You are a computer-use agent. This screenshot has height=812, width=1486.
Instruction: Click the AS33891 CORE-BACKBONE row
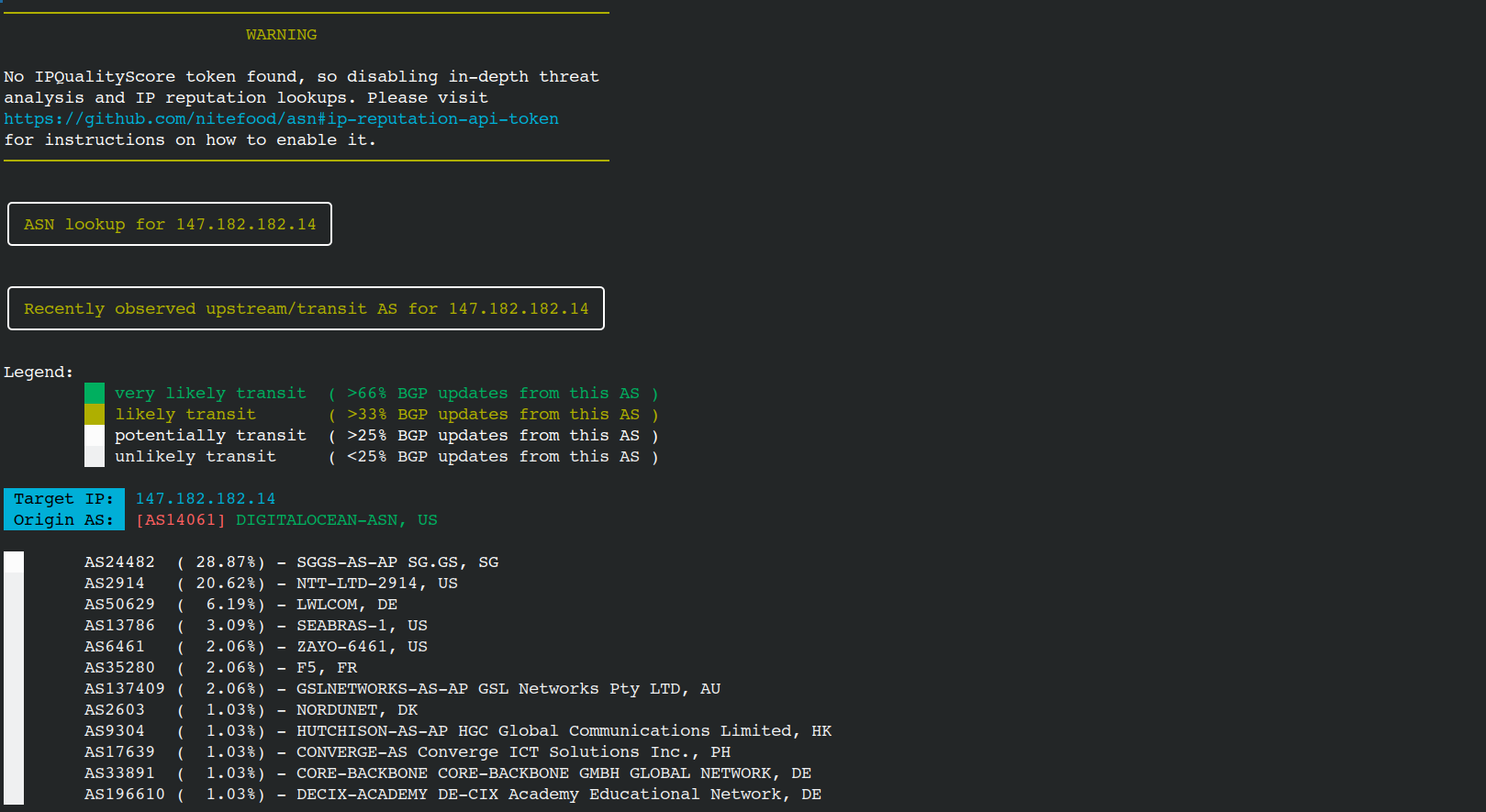(x=447, y=773)
